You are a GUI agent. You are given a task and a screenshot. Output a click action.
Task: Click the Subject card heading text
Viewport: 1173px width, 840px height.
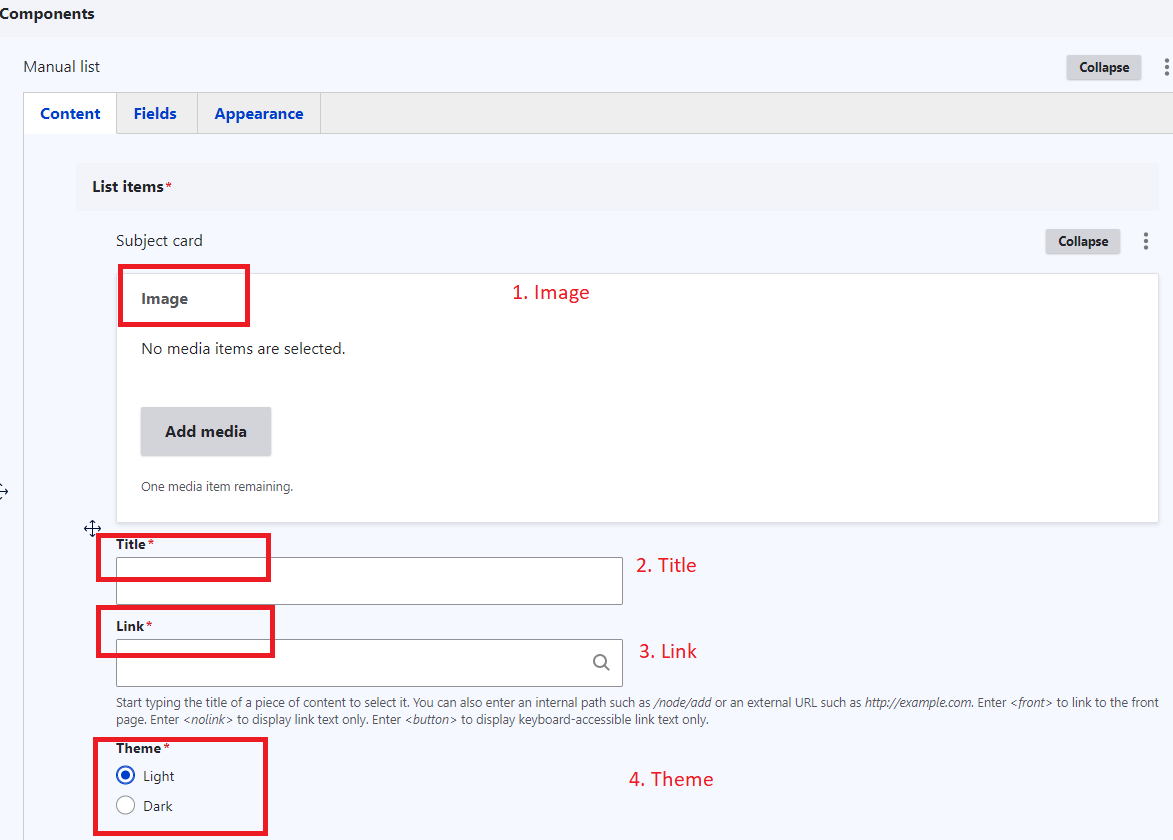click(159, 241)
